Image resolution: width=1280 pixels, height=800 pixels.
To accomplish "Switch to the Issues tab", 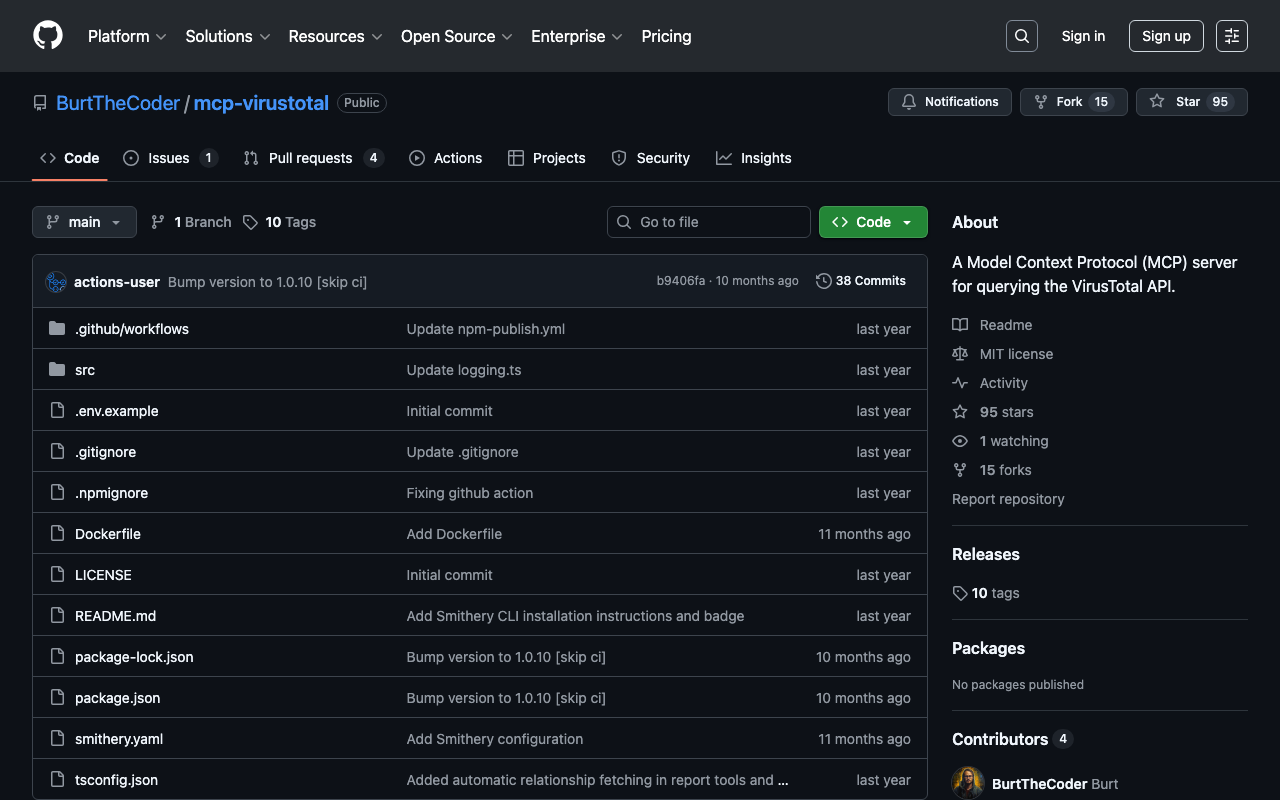I will click(x=169, y=158).
